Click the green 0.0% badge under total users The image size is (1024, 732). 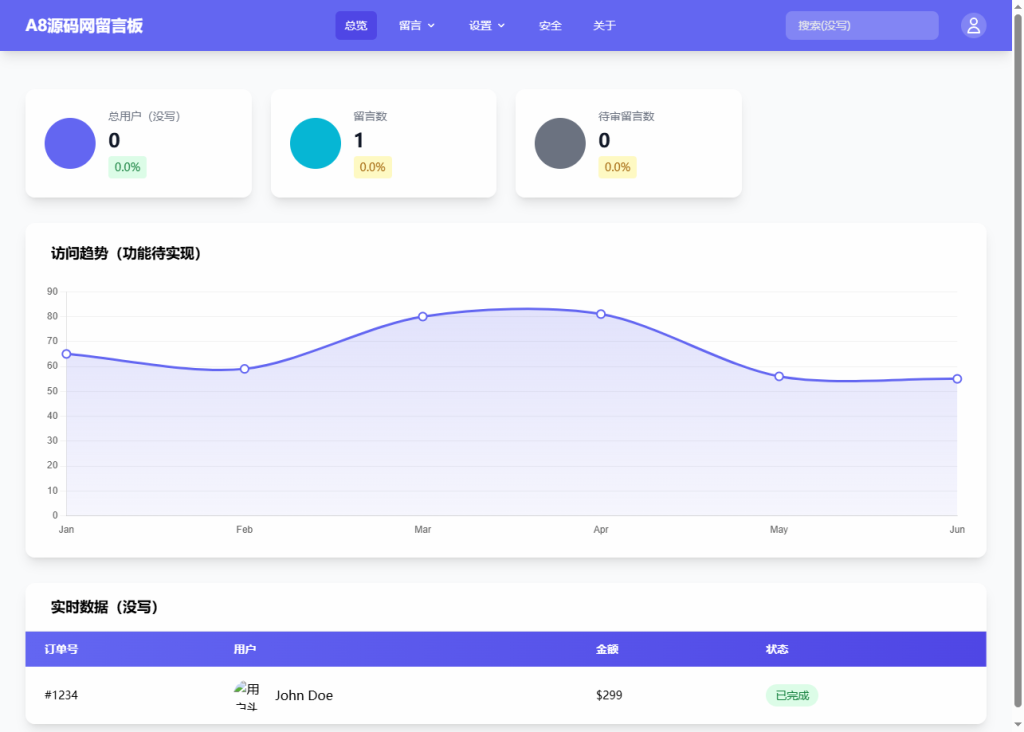click(127, 167)
